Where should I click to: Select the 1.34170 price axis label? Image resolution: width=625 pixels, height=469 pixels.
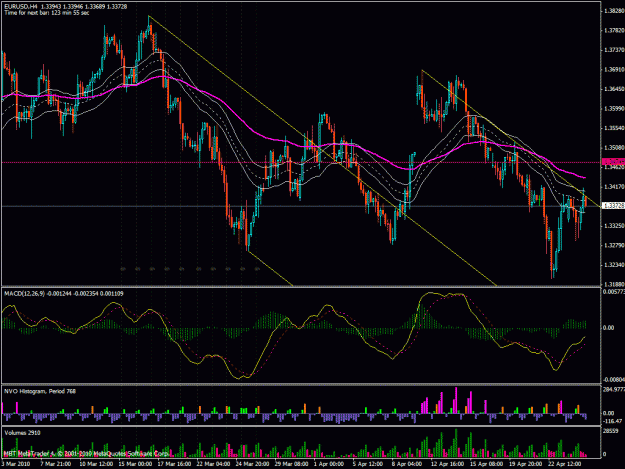tap(614, 186)
